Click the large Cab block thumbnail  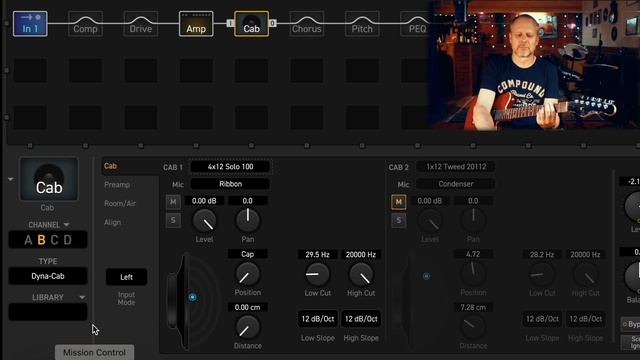[x=49, y=179]
